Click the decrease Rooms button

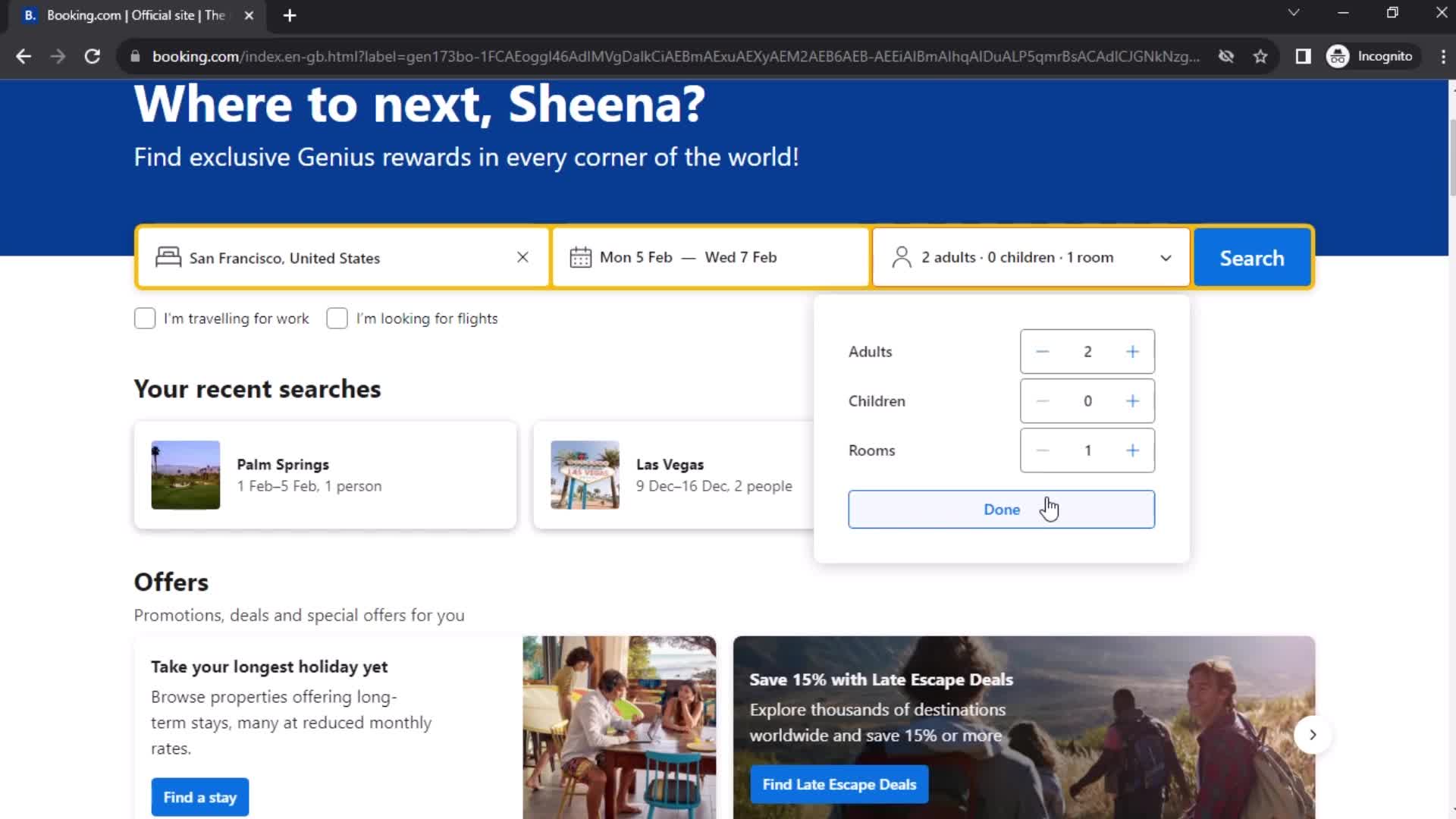pyautogui.click(x=1042, y=450)
